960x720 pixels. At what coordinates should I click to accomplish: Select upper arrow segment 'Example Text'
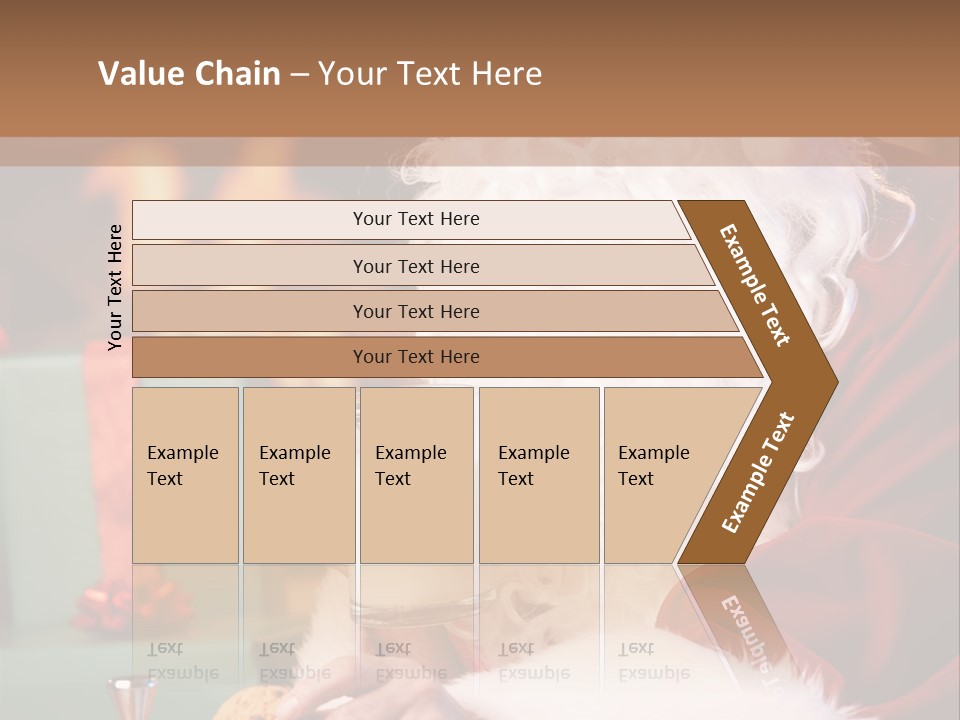coord(754,285)
